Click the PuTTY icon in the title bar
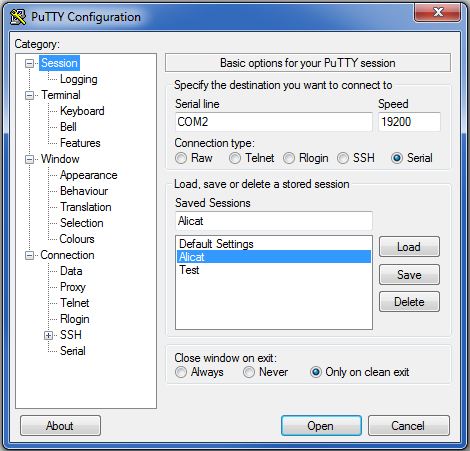470x451 pixels. [x=18, y=17]
